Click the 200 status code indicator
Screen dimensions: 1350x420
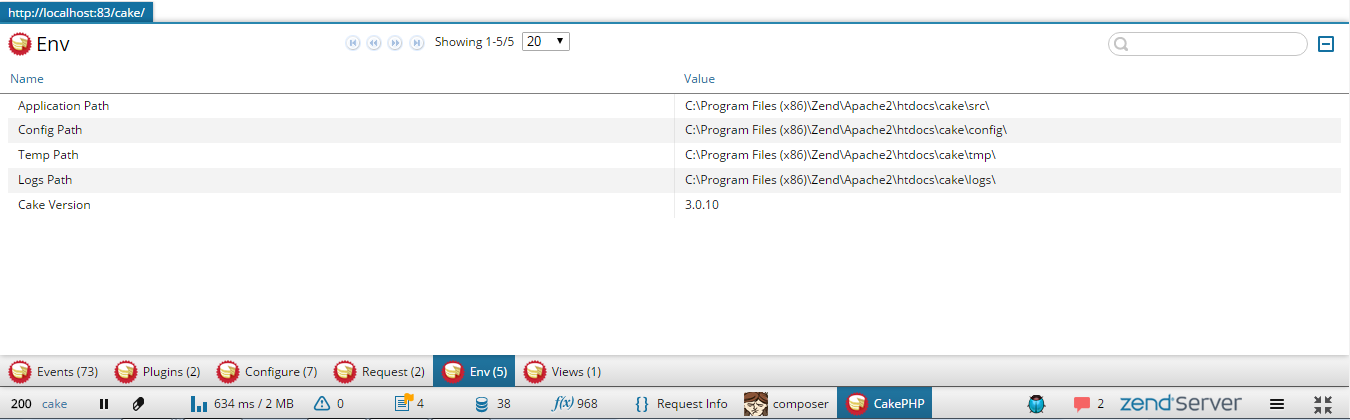(x=22, y=404)
